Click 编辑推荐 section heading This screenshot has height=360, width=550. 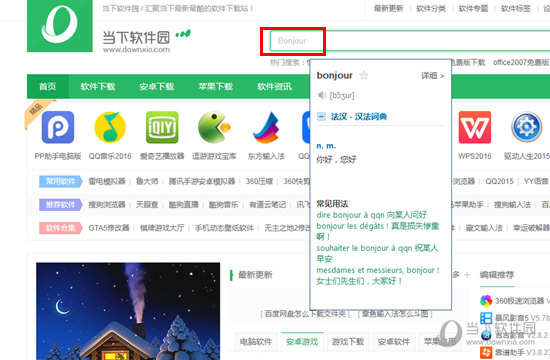pyautogui.click(x=497, y=275)
